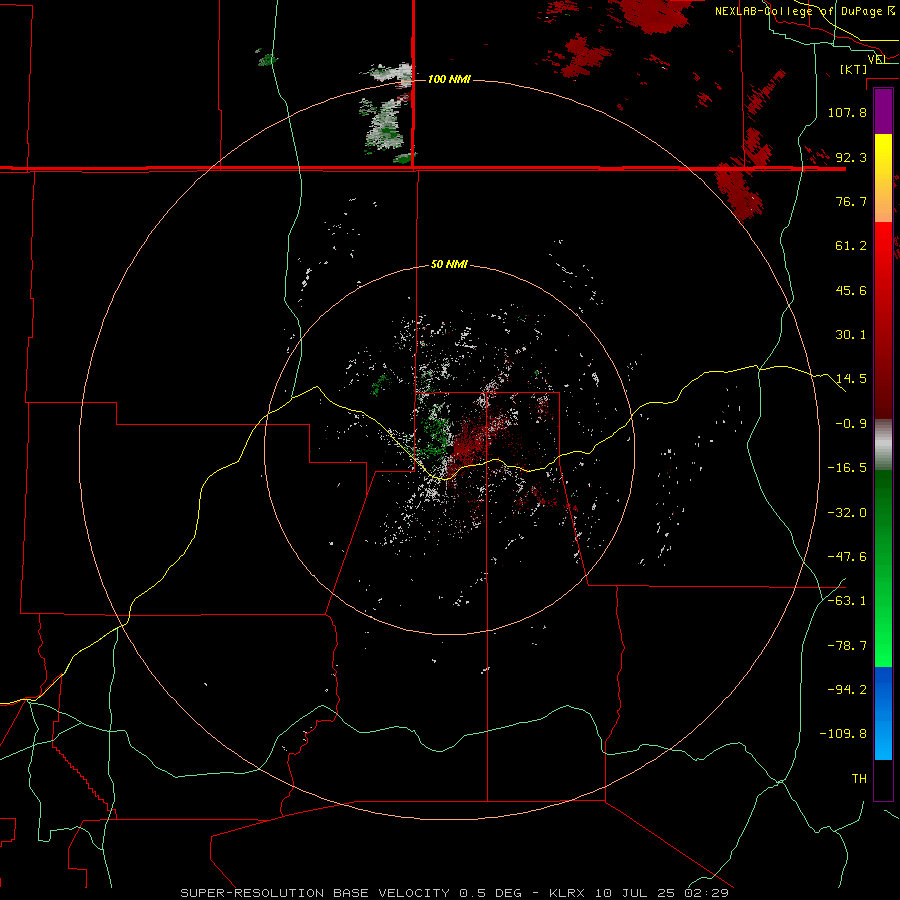Click the 100 NMI range ring label
The image size is (900, 900).
click(x=449, y=79)
